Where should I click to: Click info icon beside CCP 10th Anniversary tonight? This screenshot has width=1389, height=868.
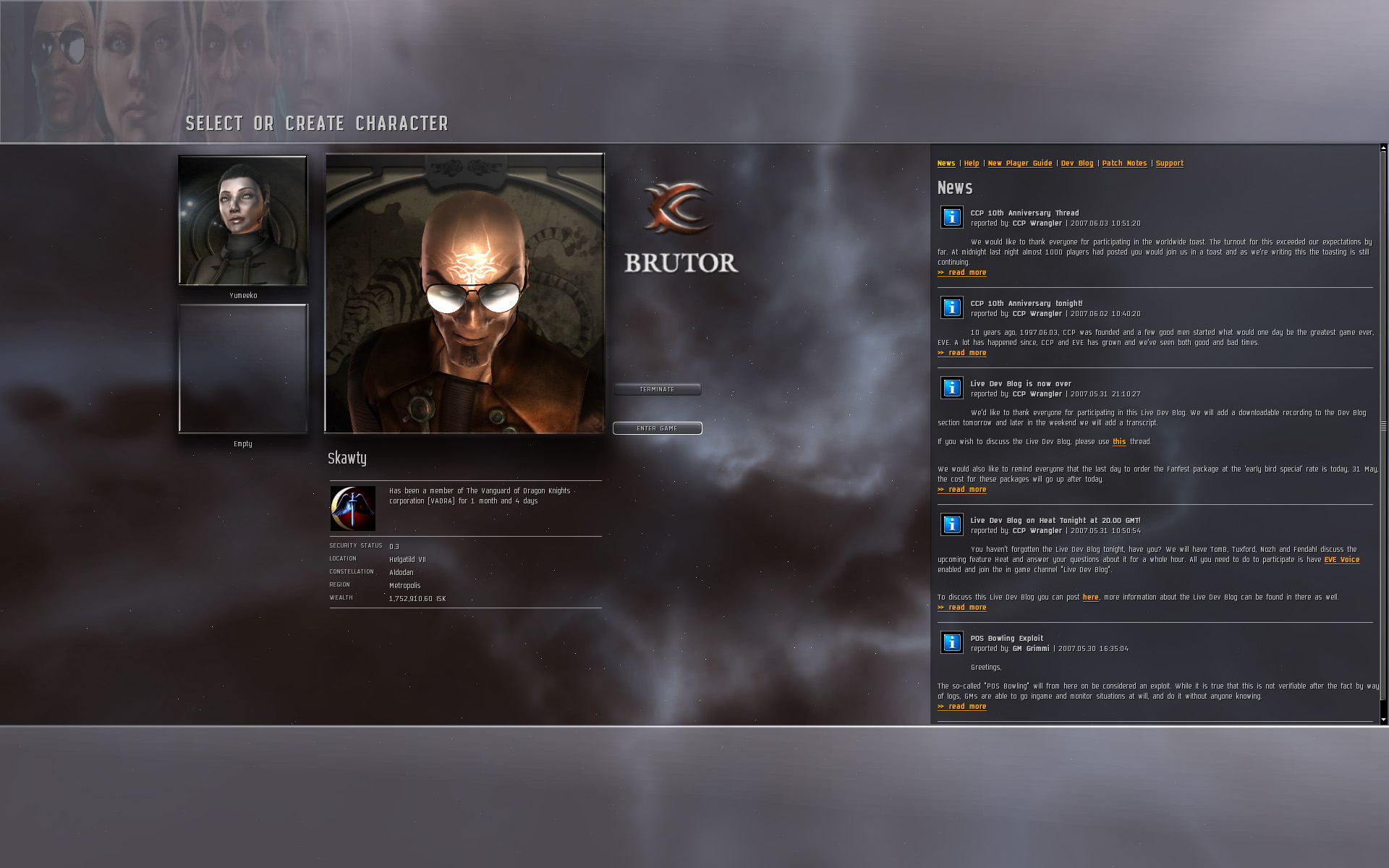951,307
